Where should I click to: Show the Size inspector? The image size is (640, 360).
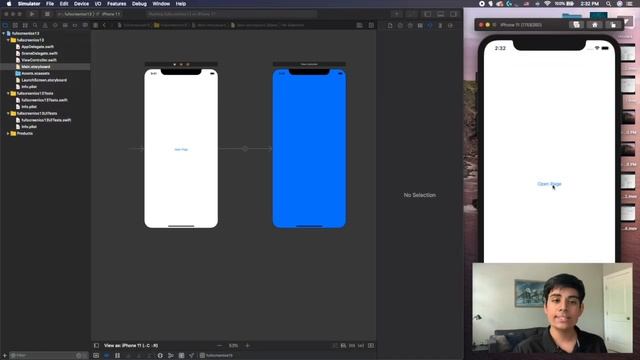[440, 25]
